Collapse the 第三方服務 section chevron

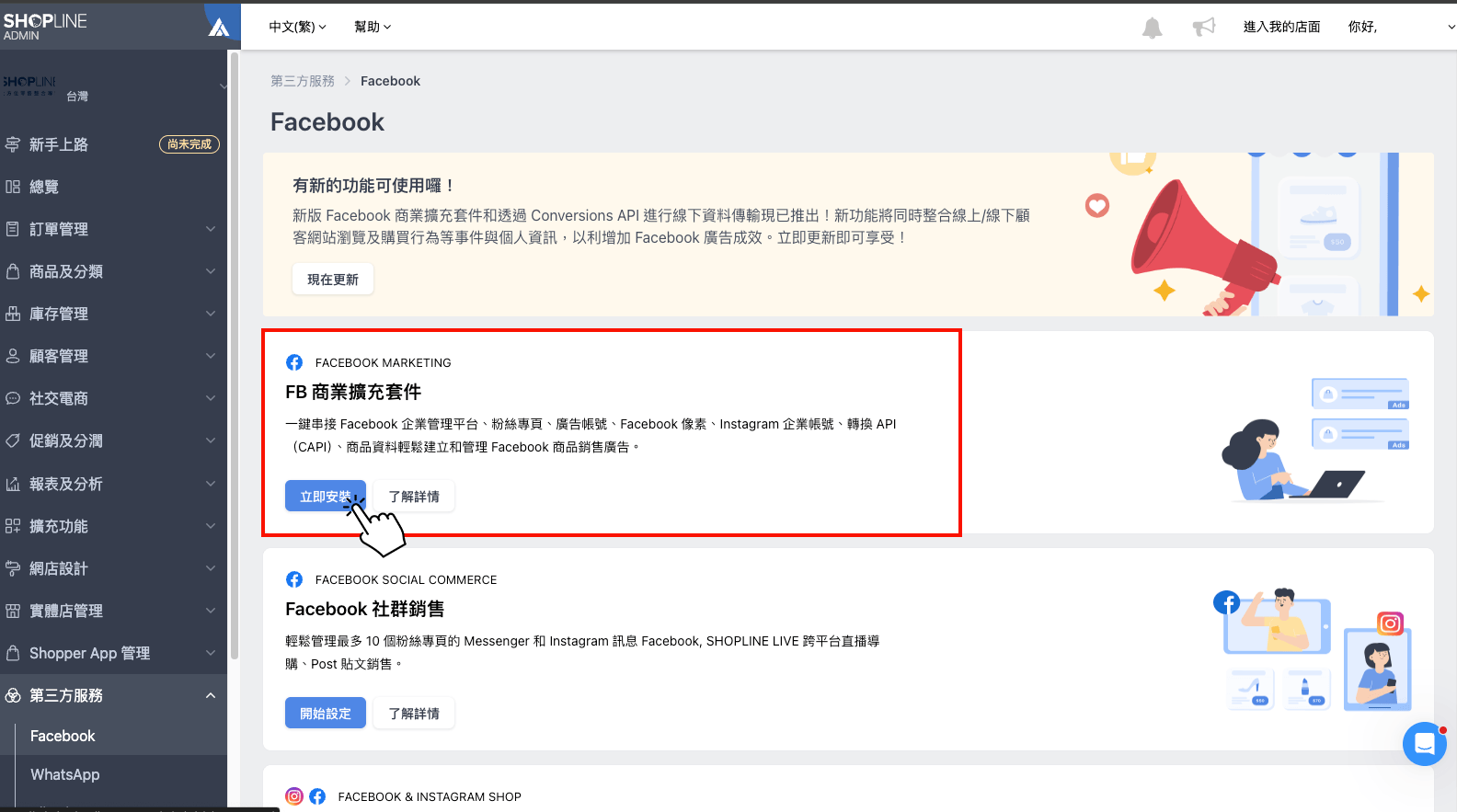[x=211, y=695]
